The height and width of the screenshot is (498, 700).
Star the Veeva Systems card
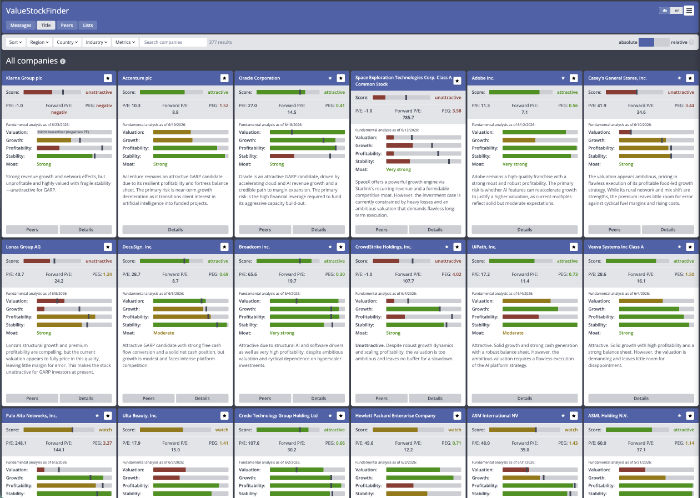[x=690, y=247]
